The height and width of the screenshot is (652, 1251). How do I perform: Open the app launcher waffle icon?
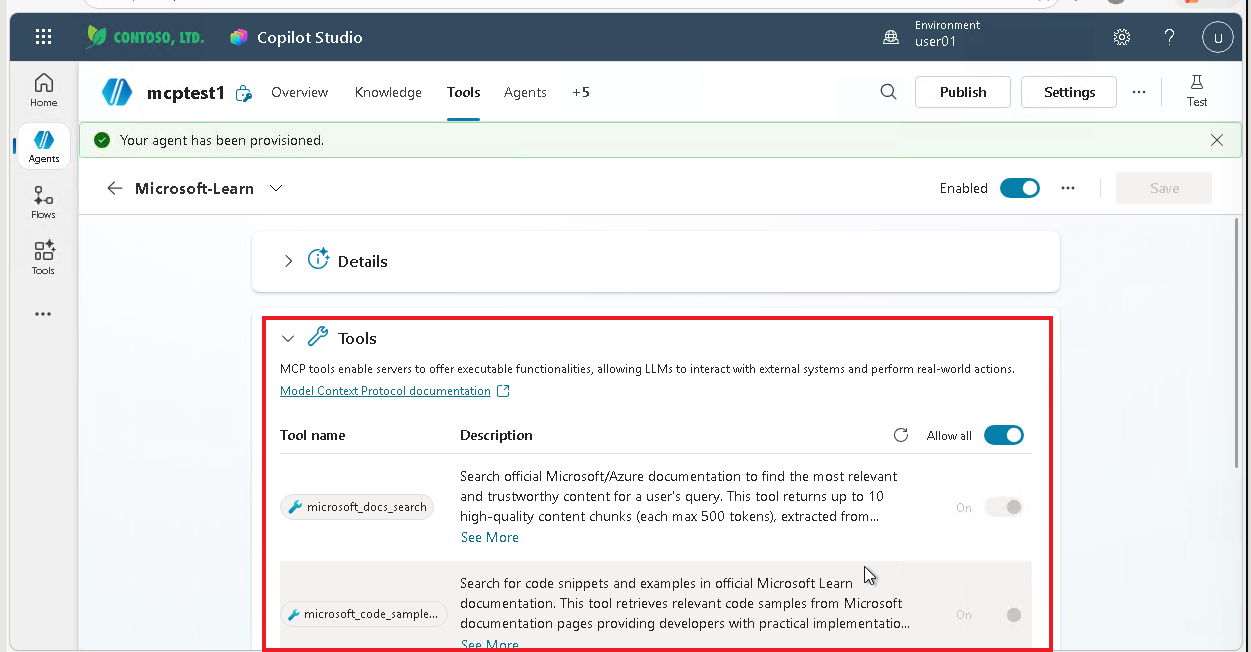(43, 37)
